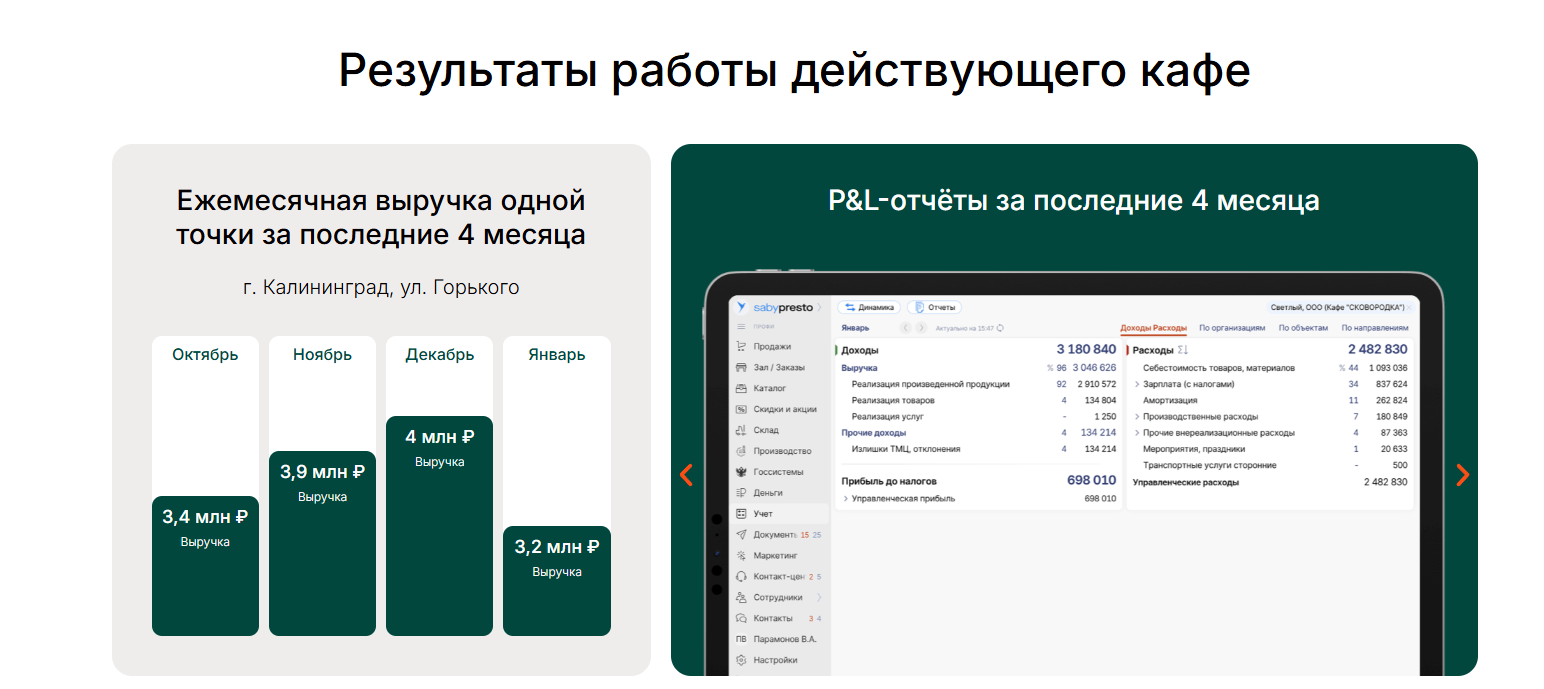Click the ПВ avatar for Парамонов В.А.
The height and width of the screenshot is (689, 1544).
[x=741, y=639]
